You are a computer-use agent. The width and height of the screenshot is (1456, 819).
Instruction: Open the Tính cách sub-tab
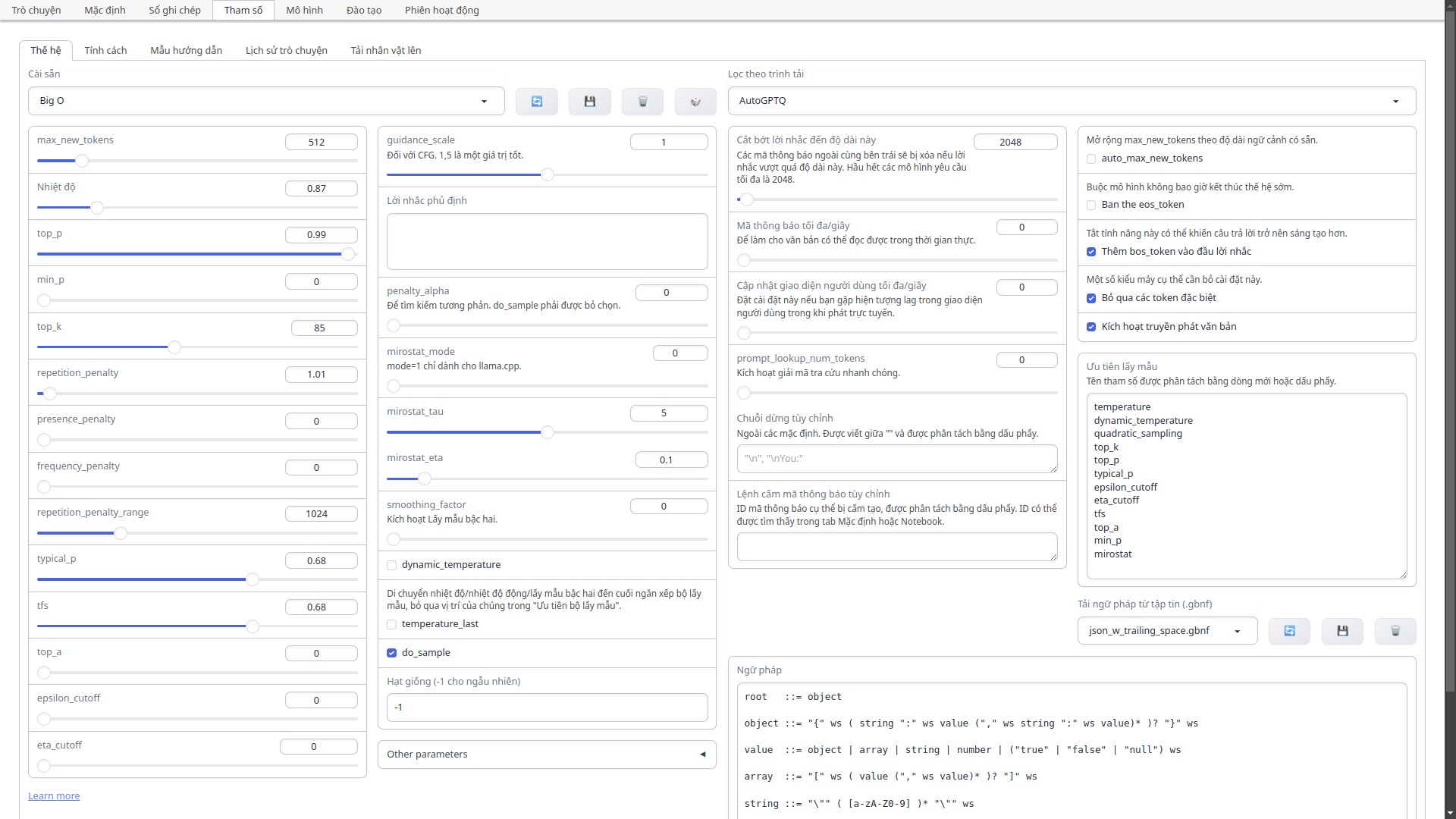(x=105, y=51)
